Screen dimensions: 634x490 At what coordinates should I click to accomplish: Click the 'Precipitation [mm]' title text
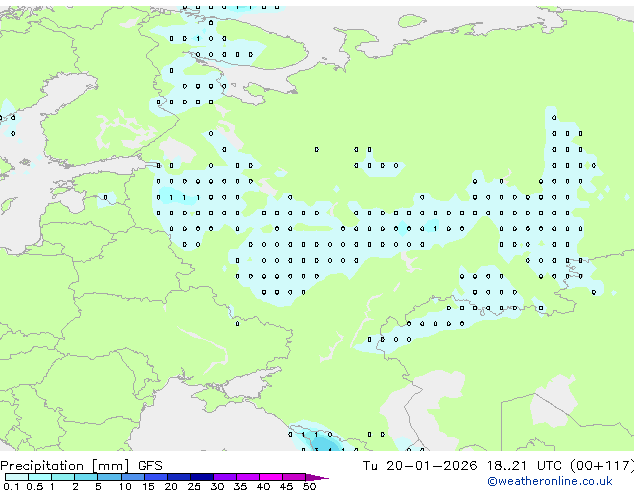(x=65, y=466)
